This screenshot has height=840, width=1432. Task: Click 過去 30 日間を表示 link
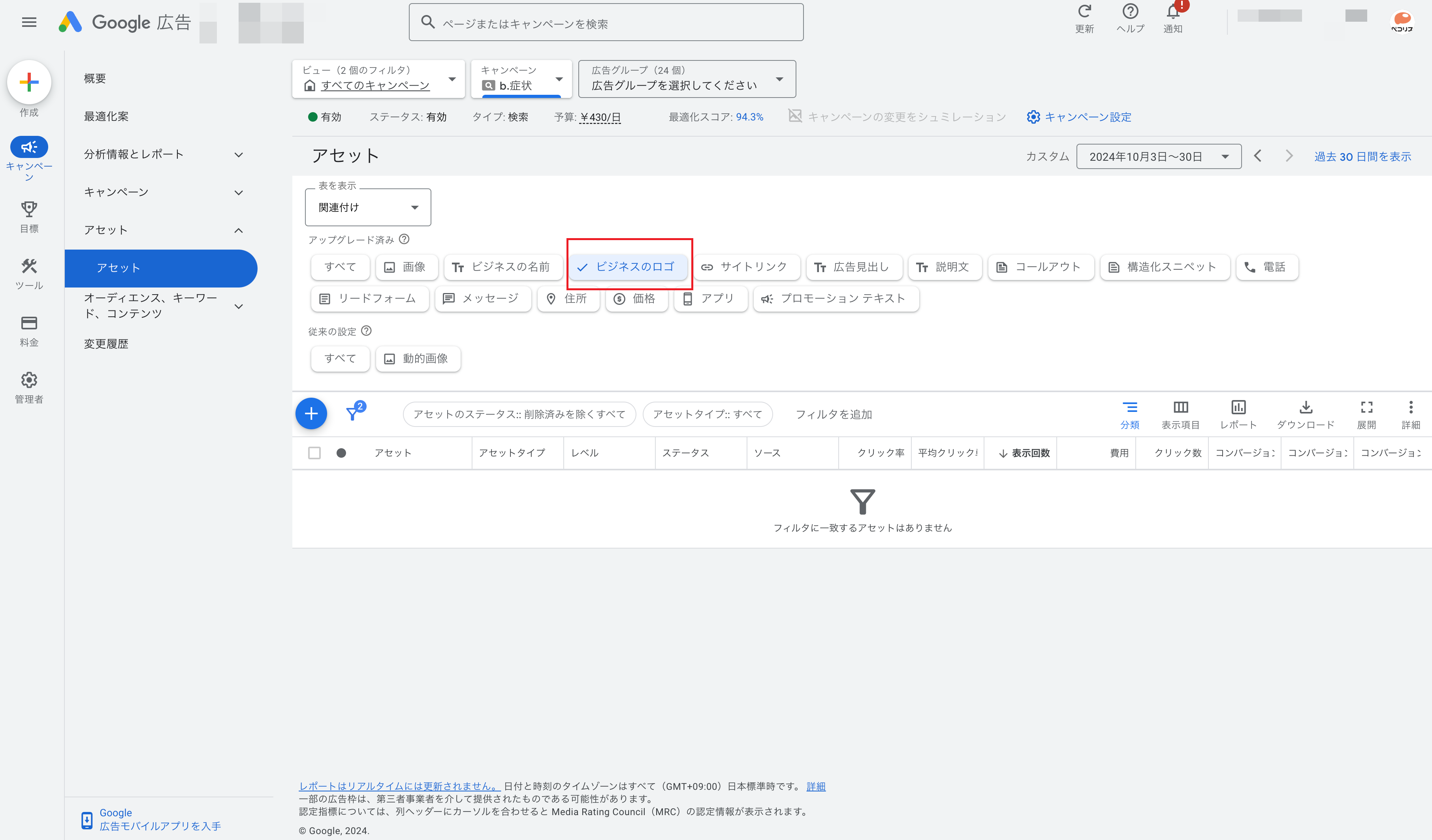(1362, 157)
